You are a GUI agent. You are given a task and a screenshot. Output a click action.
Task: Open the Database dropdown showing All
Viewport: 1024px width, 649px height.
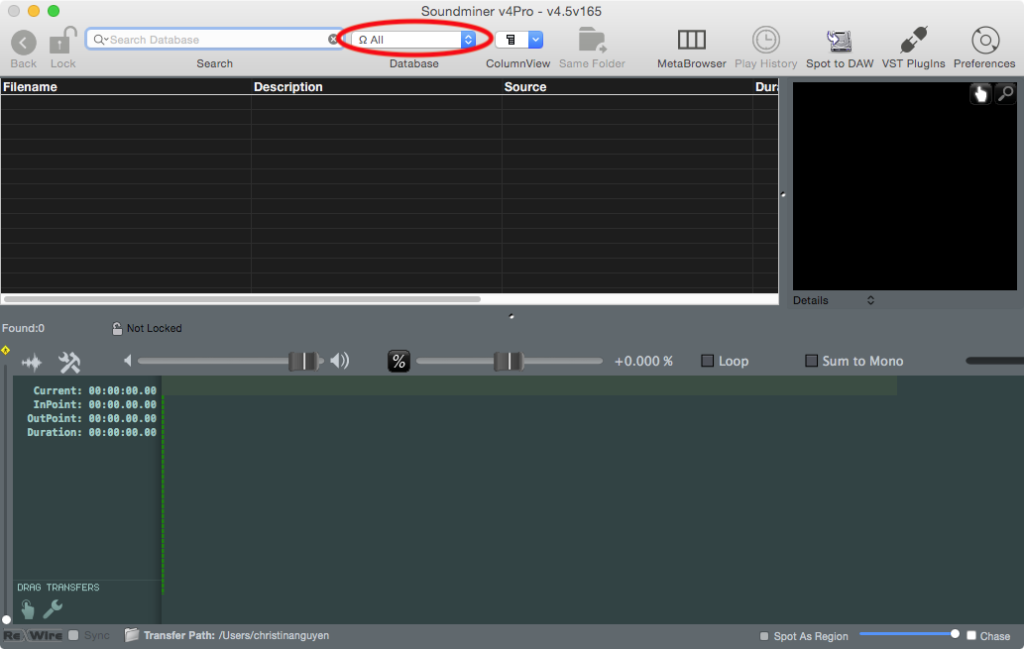coord(413,40)
